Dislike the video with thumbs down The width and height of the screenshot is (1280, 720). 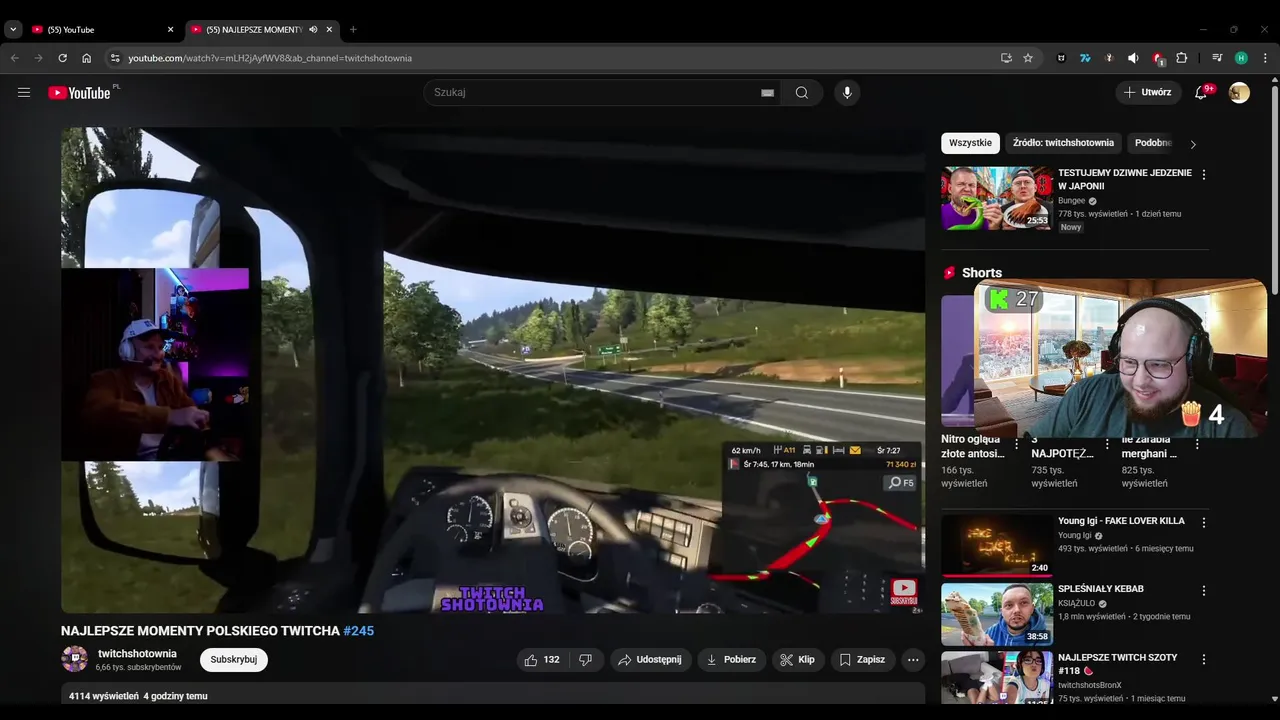(x=586, y=660)
